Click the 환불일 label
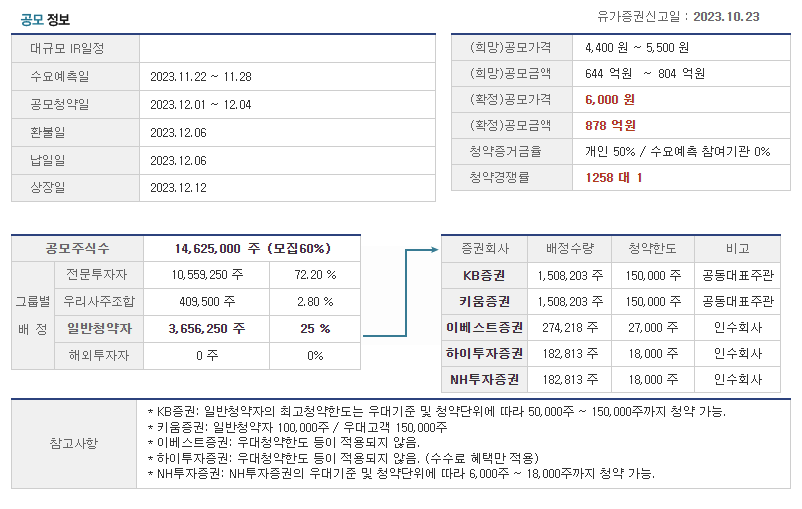802x509 pixels. click(48, 132)
